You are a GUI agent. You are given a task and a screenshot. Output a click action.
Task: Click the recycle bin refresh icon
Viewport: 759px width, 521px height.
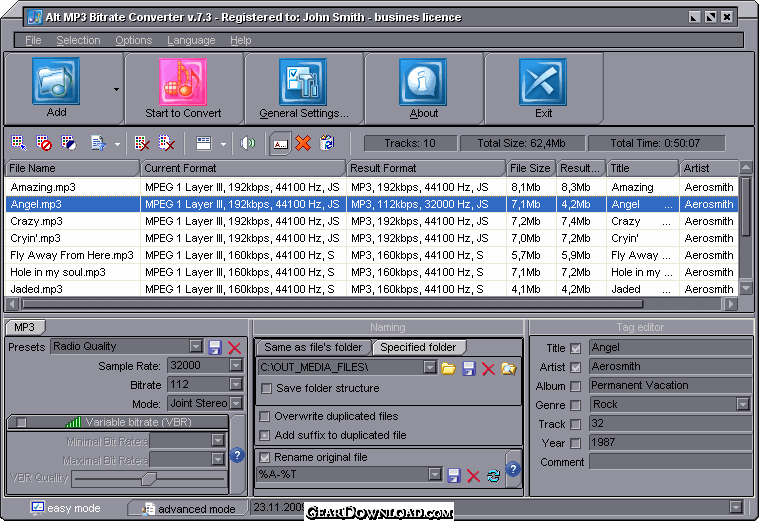[327, 143]
